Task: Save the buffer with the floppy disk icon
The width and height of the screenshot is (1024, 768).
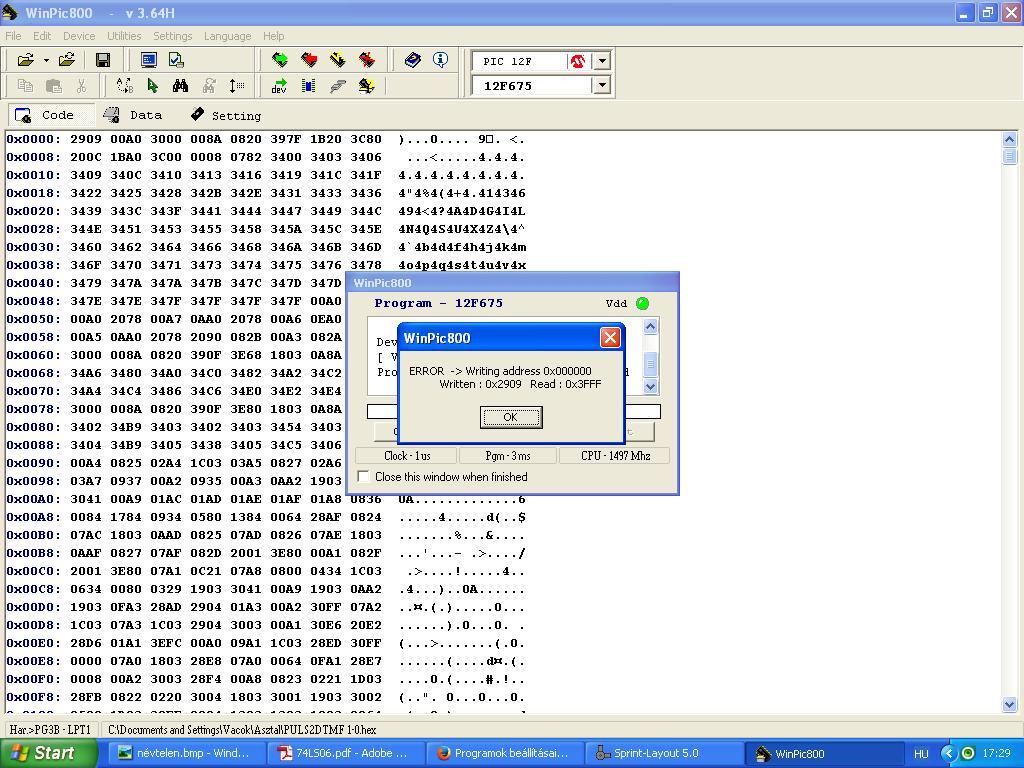Action: point(103,60)
